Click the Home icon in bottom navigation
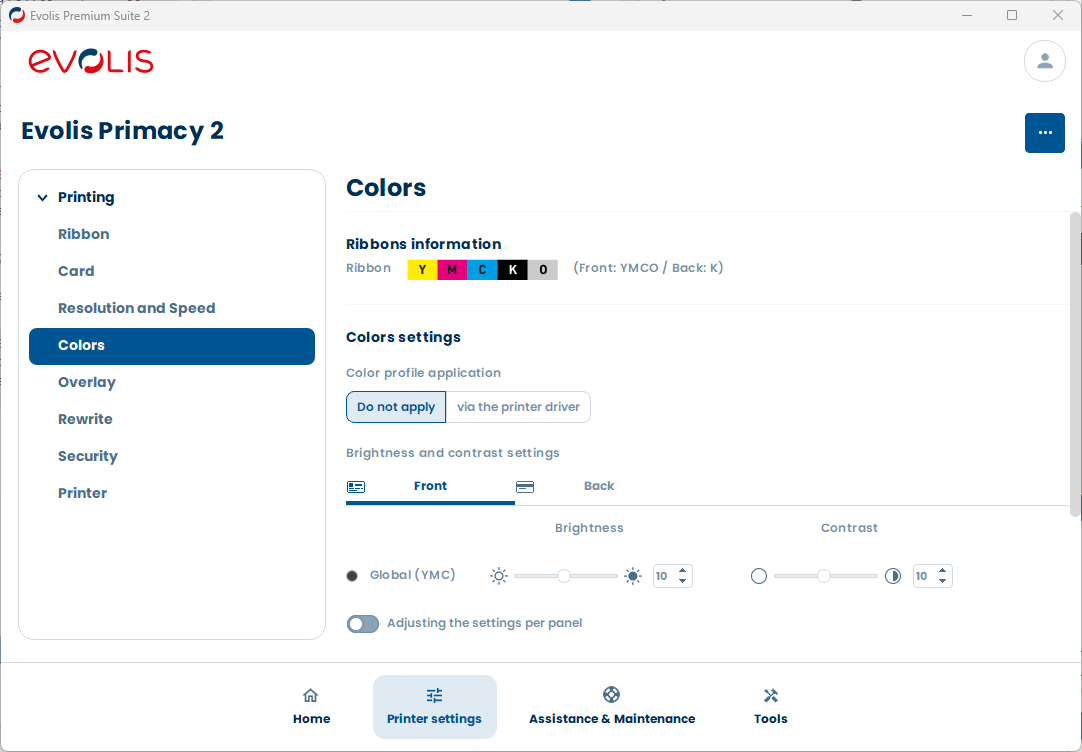The width and height of the screenshot is (1082, 752). 311,696
